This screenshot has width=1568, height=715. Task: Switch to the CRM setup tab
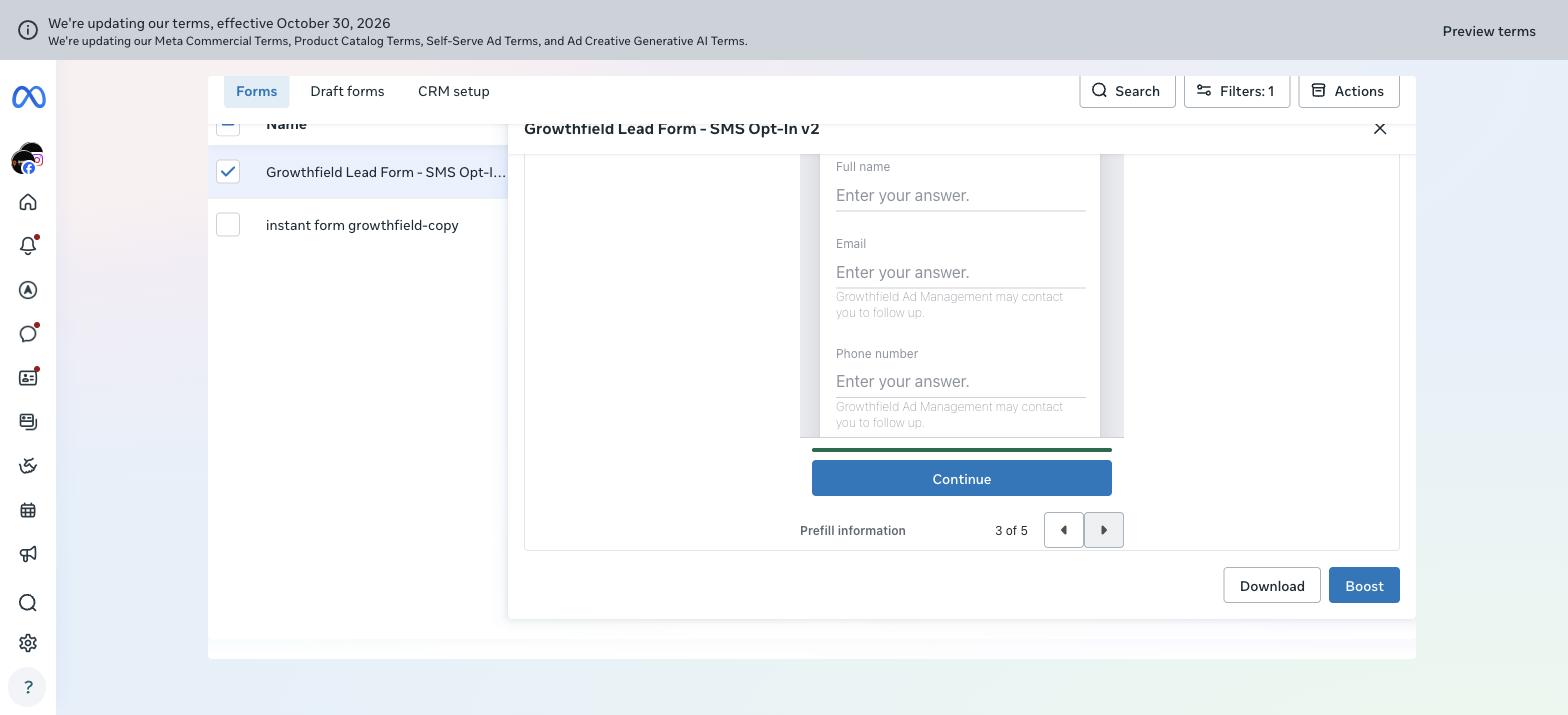pos(454,91)
